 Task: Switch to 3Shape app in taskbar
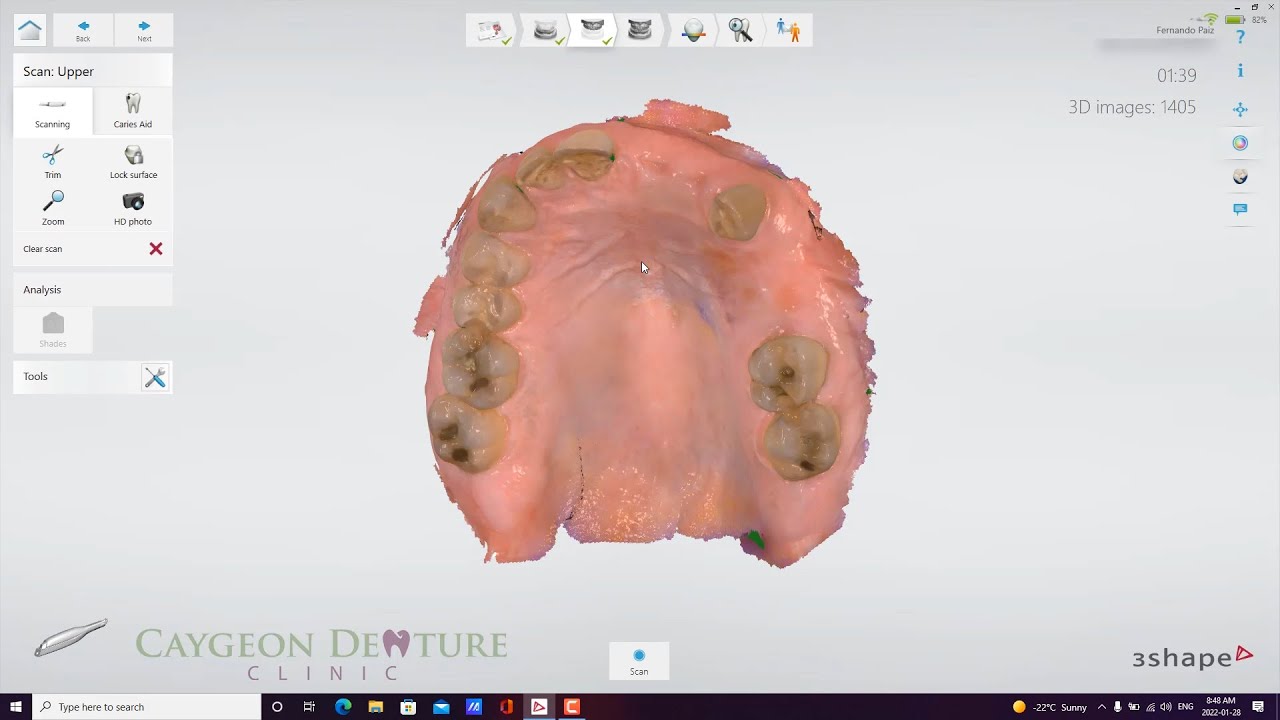click(539, 707)
